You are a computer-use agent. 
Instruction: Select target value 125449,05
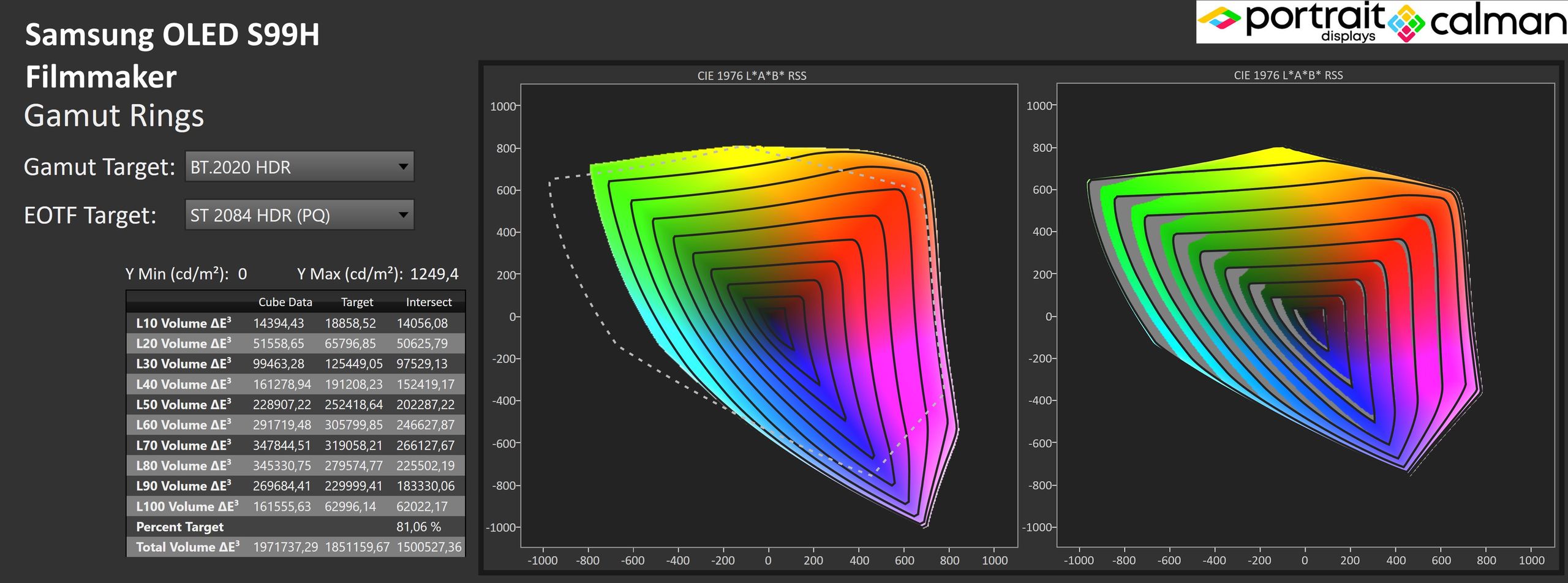pyautogui.click(x=354, y=364)
